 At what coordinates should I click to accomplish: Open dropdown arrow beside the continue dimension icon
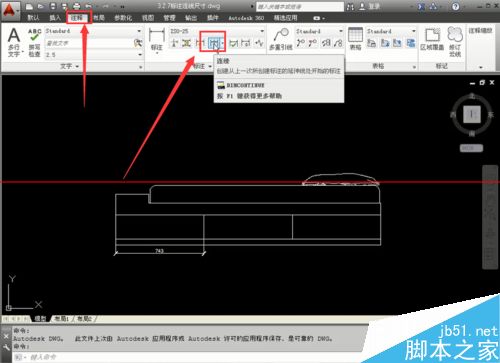[222, 43]
